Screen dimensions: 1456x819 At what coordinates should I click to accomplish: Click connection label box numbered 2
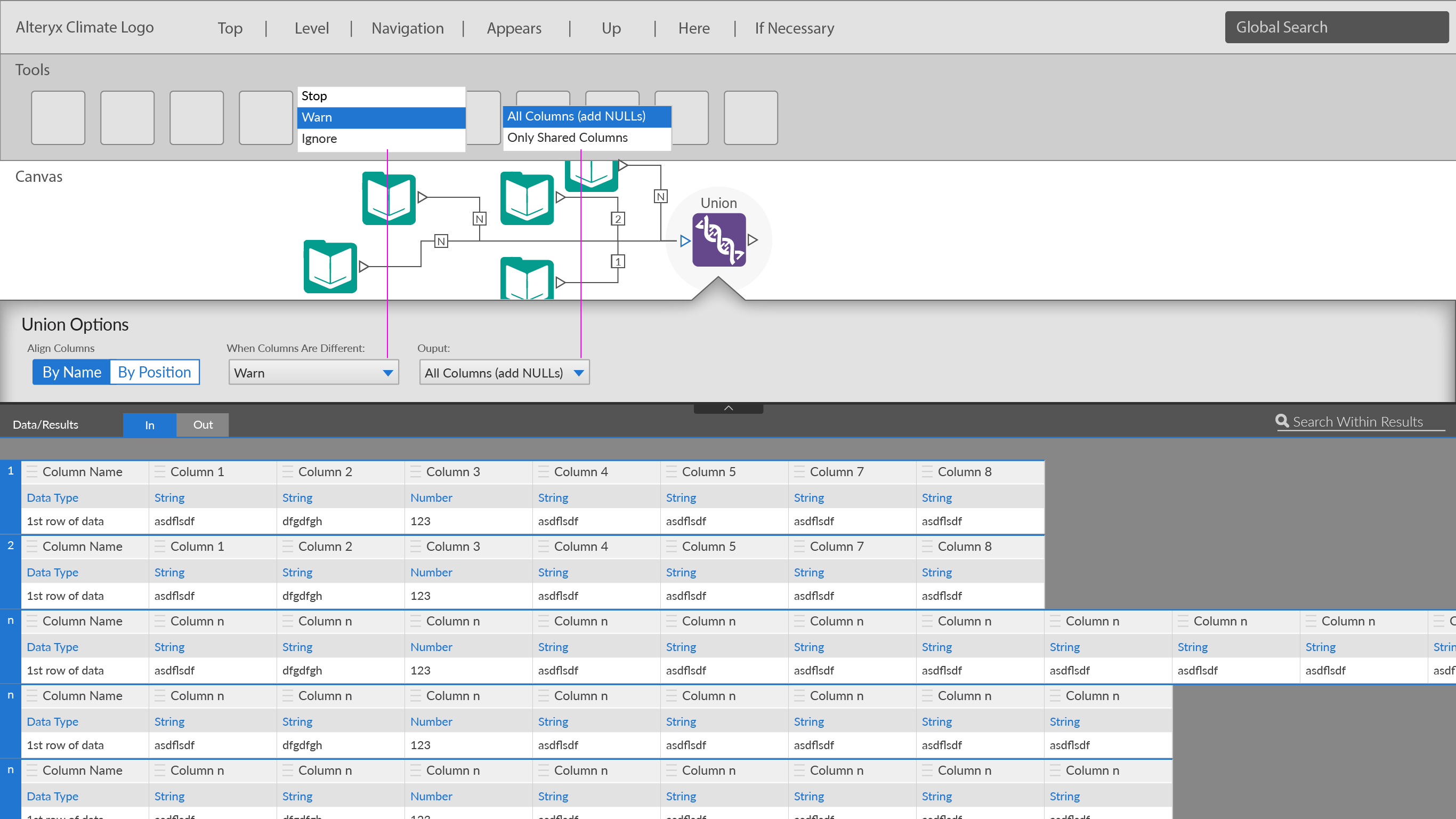click(x=618, y=219)
